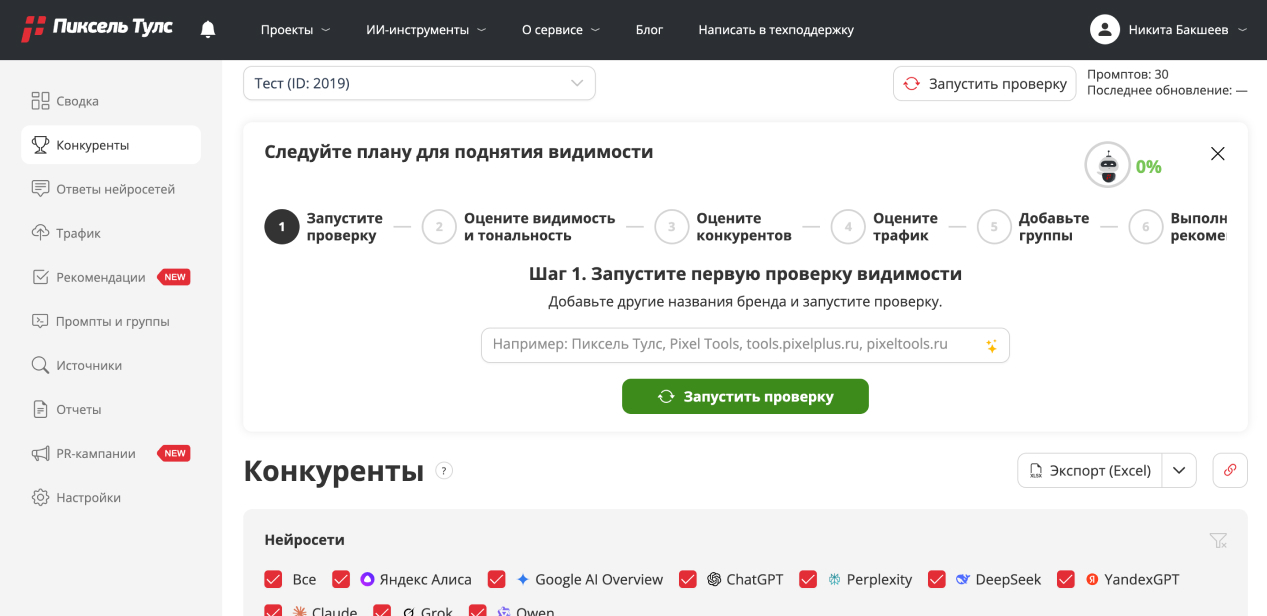Toggle the Perplexity checkbox
The width and height of the screenshot is (1267, 616).
808,579
